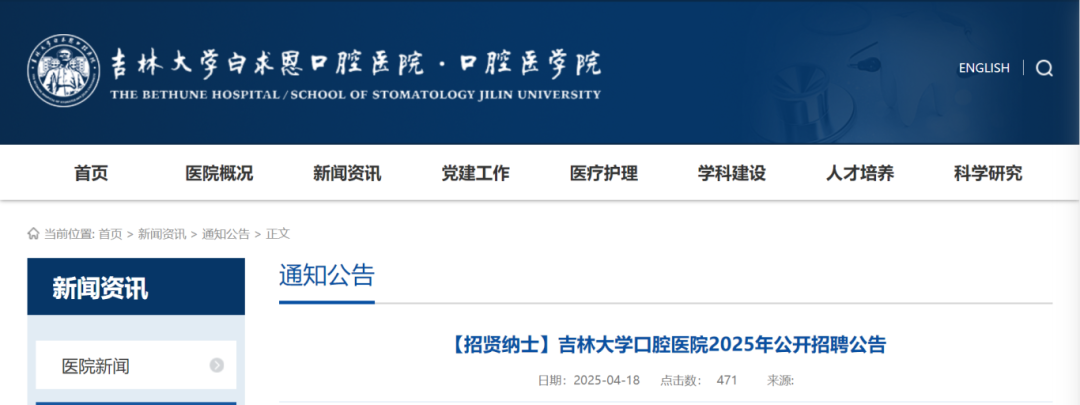Click the 2025年公开招聘公告 article title
Screen dimensions: 1080x405
667,344
